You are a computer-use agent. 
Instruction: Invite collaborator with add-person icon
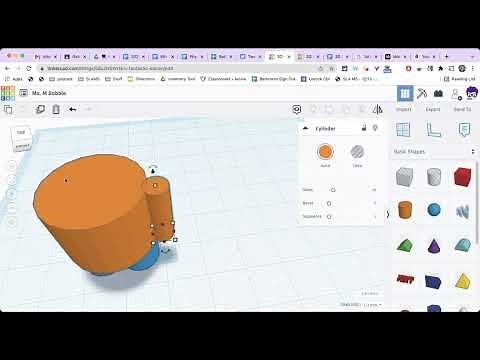[456, 94]
